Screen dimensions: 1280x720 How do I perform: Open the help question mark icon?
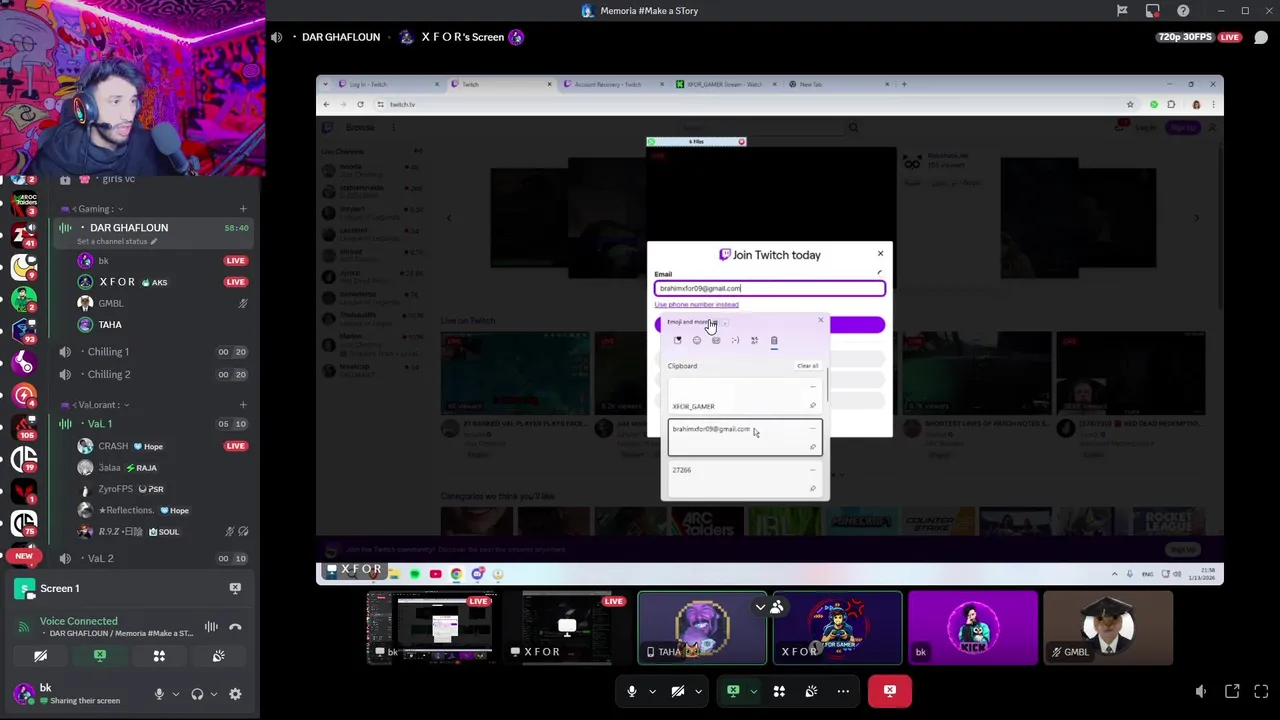pyautogui.click(x=1183, y=11)
